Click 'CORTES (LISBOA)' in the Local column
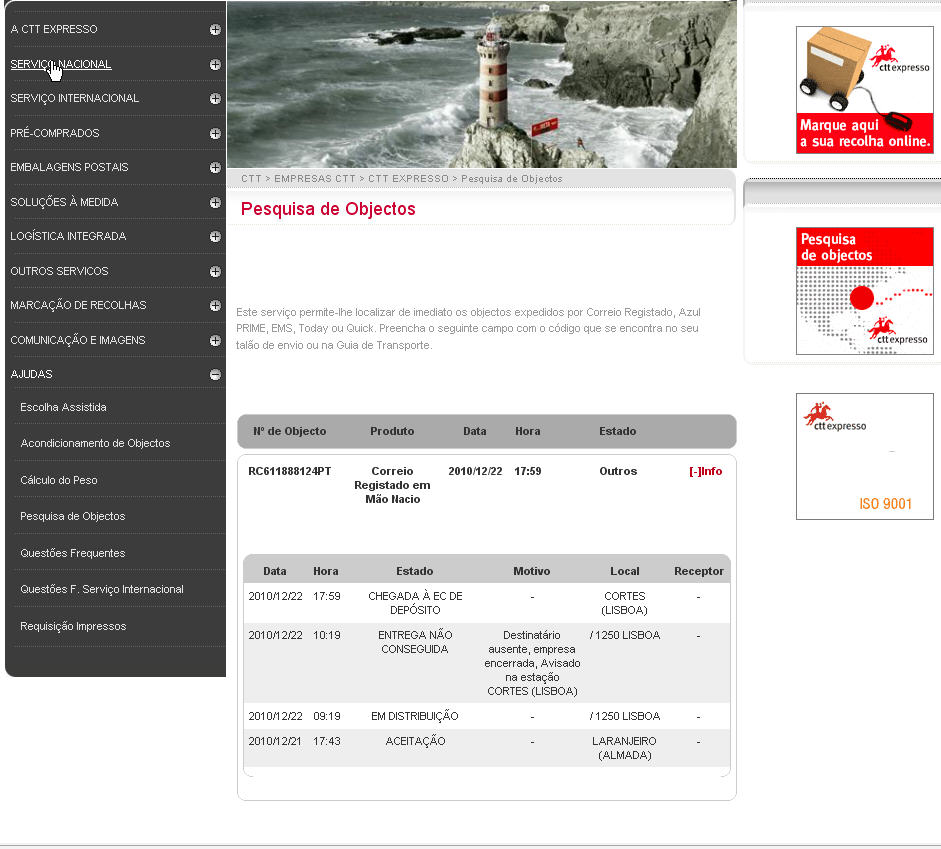This screenshot has height=849, width=941. pos(625,603)
